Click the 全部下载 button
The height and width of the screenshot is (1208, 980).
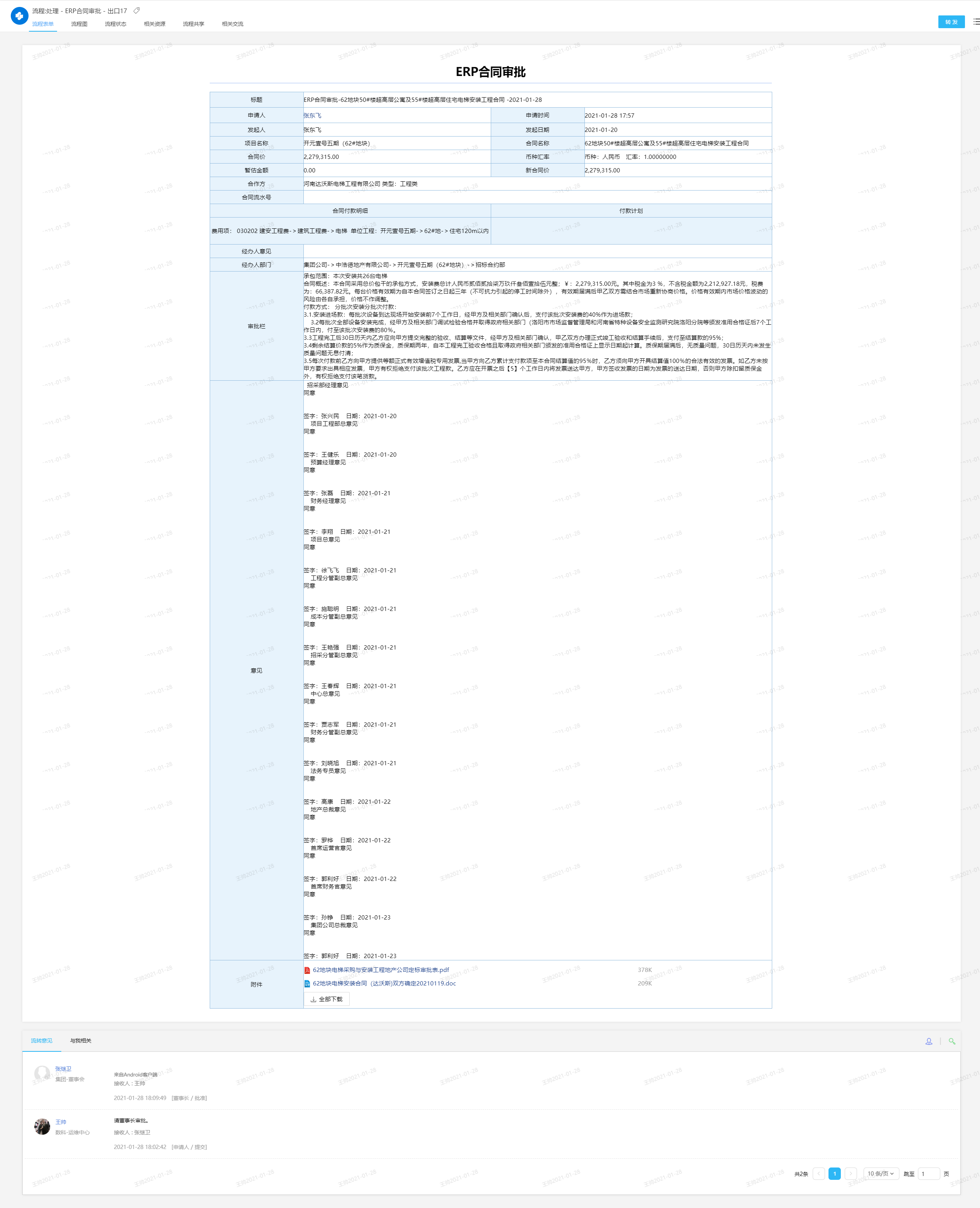click(x=327, y=999)
